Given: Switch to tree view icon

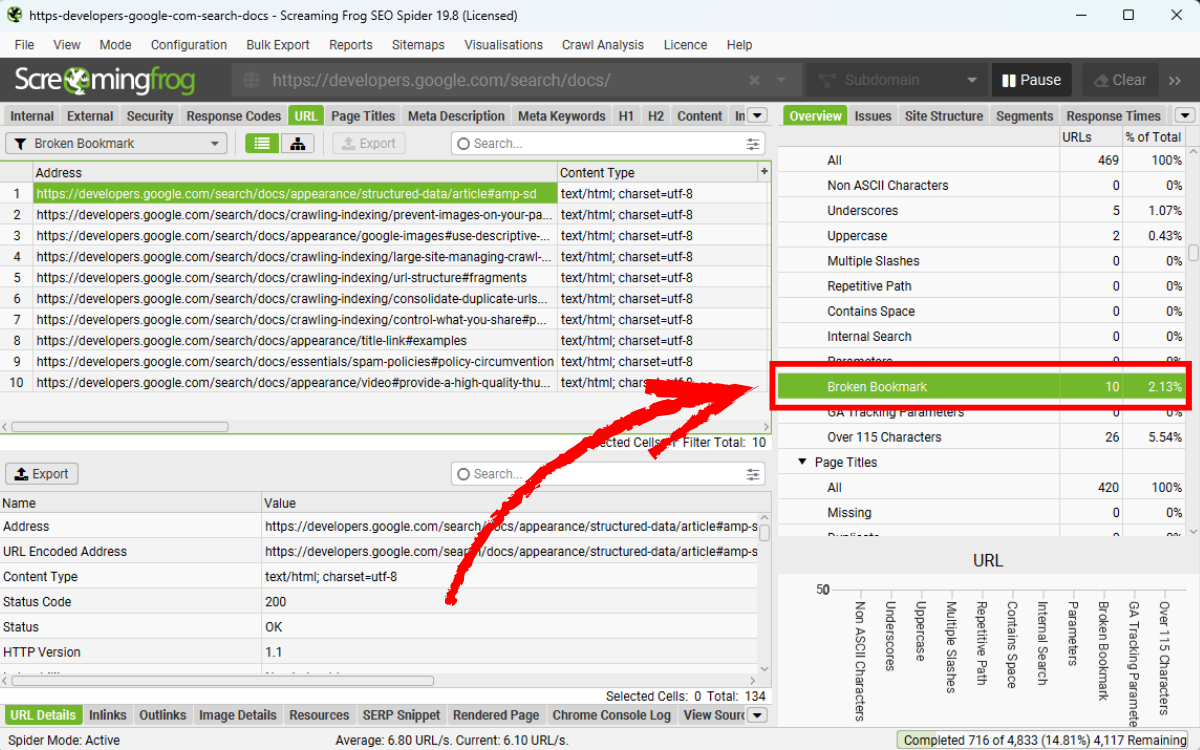Looking at the screenshot, I should pyautogui.click(x=297, y=143).
